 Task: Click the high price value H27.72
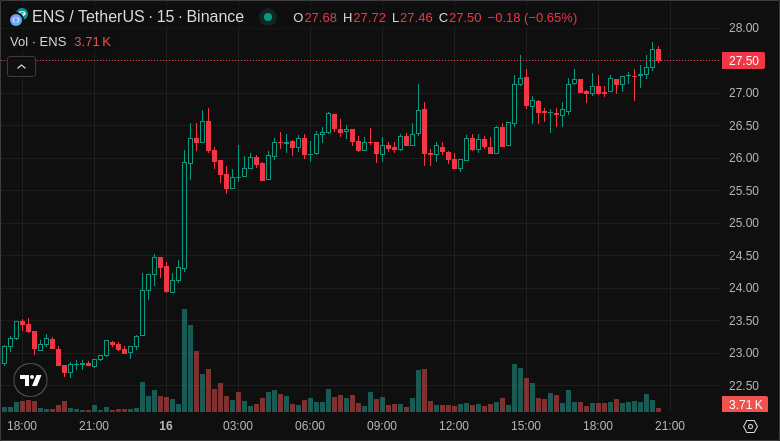(x=365, y=18)
